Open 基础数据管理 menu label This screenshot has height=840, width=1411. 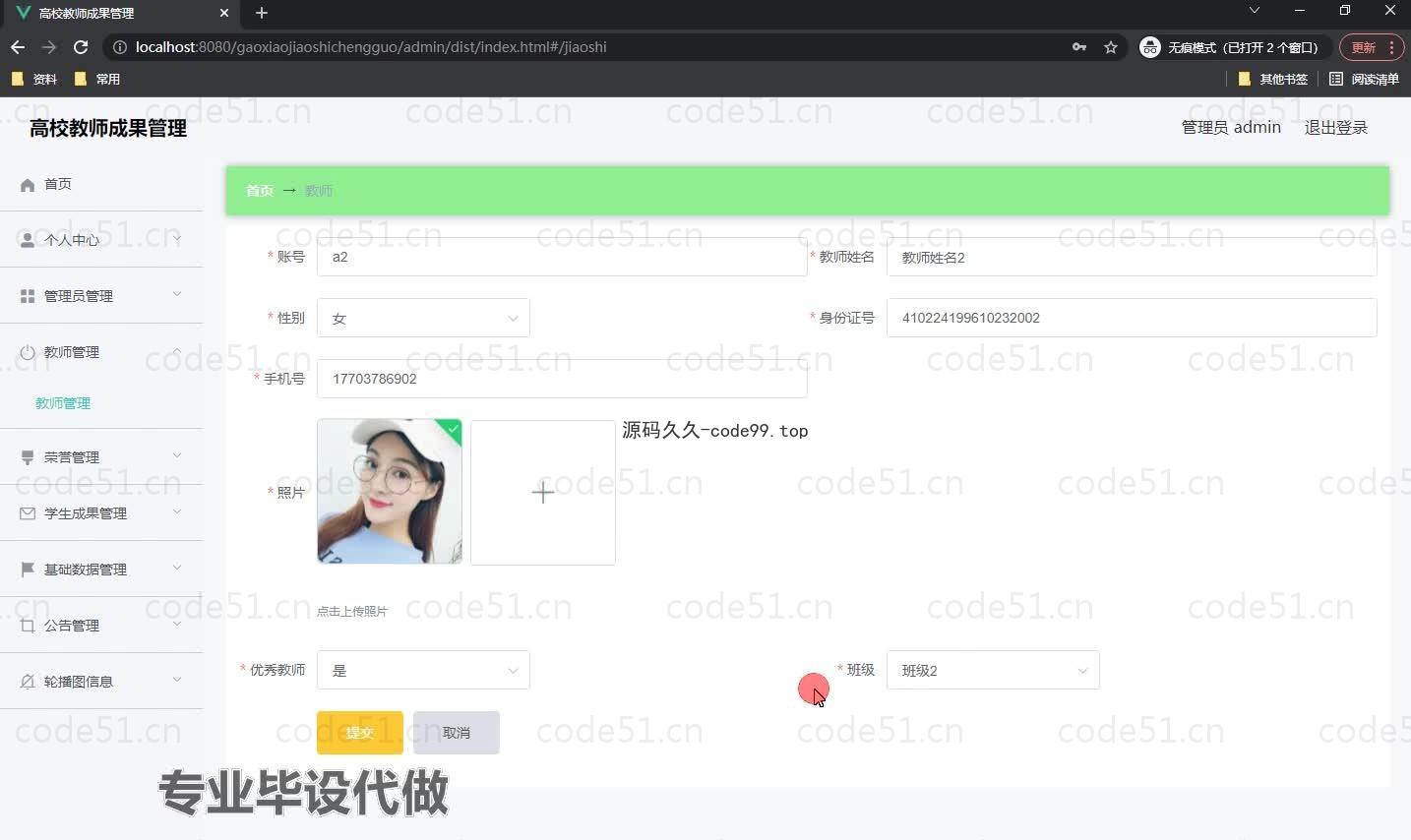click(86, 570)
